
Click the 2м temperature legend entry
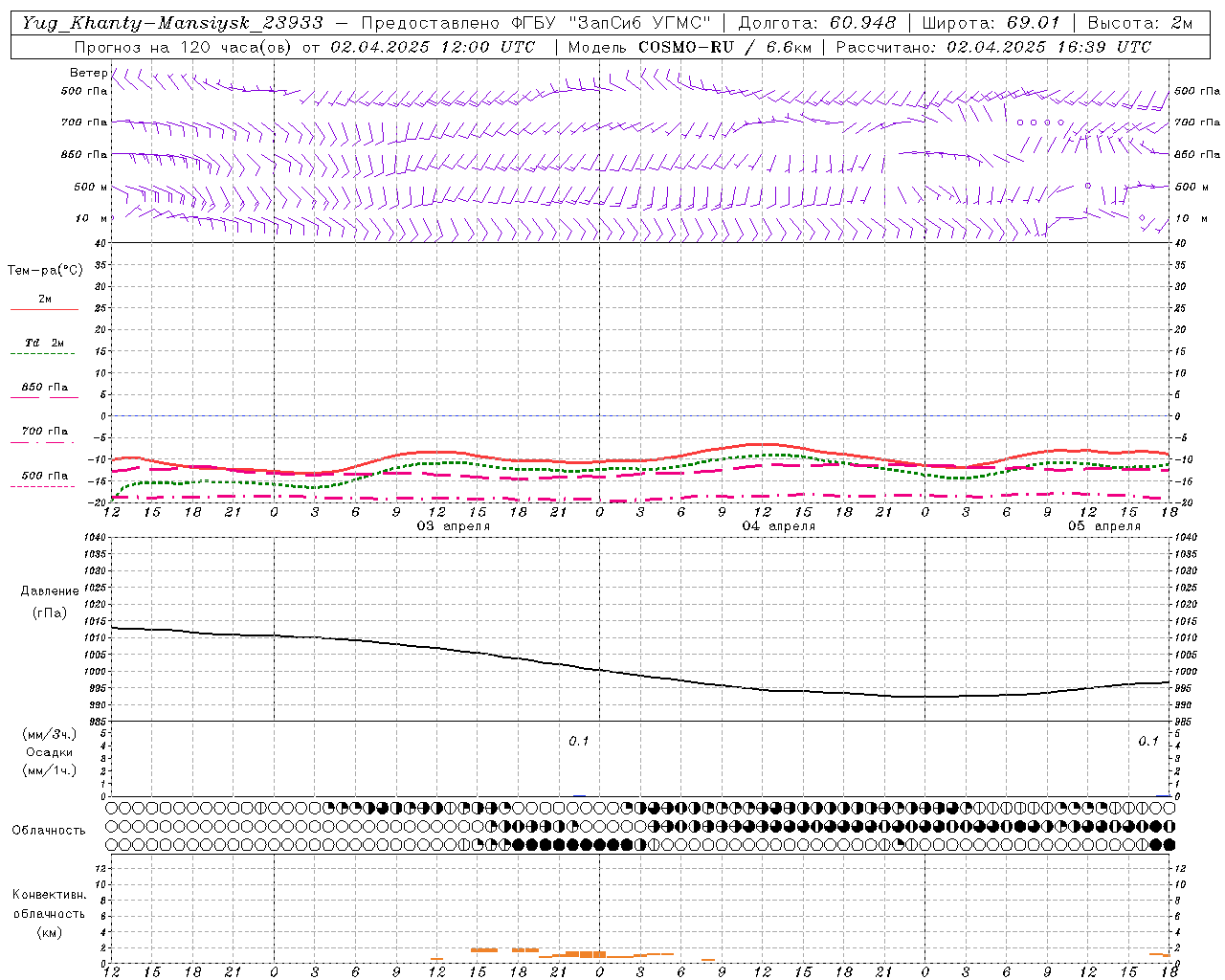pos(45,300)
